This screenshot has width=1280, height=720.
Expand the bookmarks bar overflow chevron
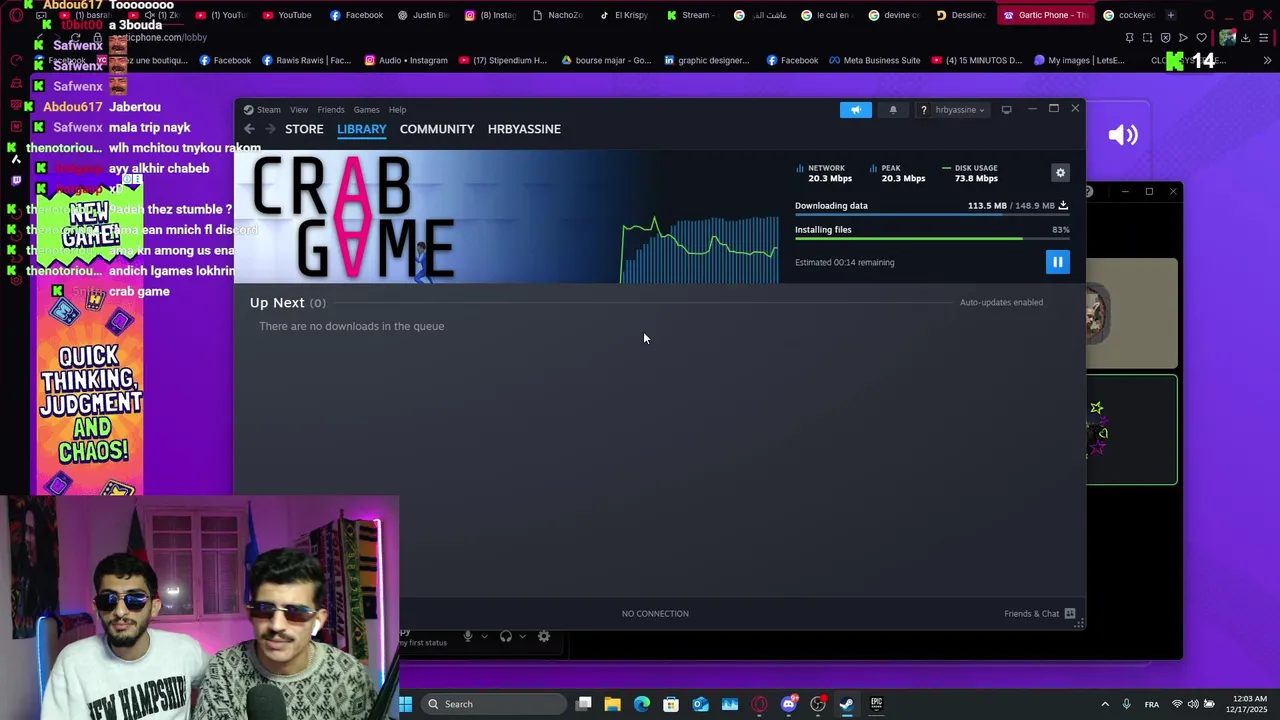[x=1267, y=61]
